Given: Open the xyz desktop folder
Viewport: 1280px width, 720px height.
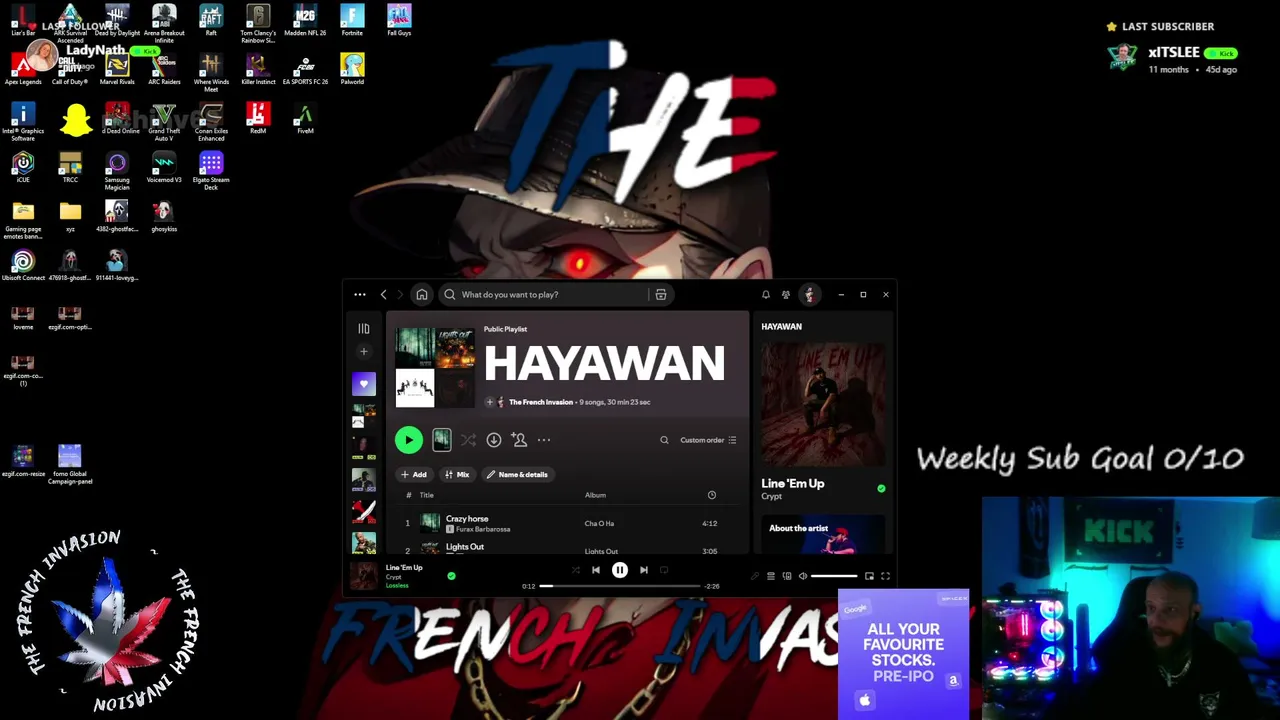Looking at the screenshot, I should point(70,216).
